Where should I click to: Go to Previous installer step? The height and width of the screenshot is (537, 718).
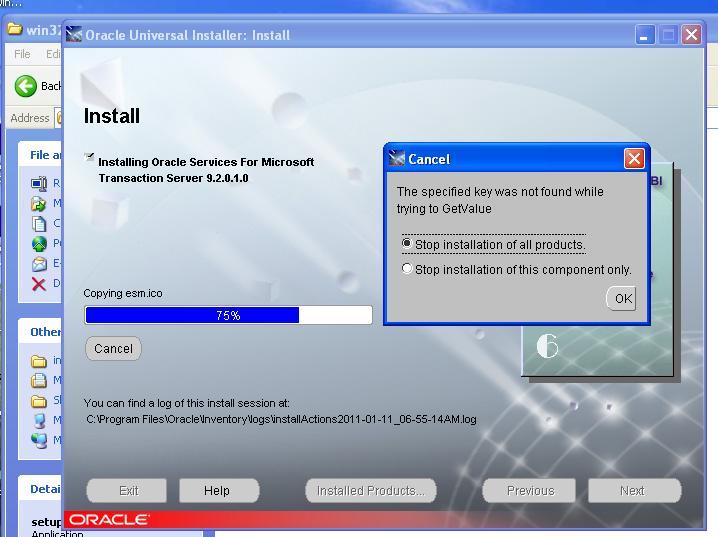529,491
